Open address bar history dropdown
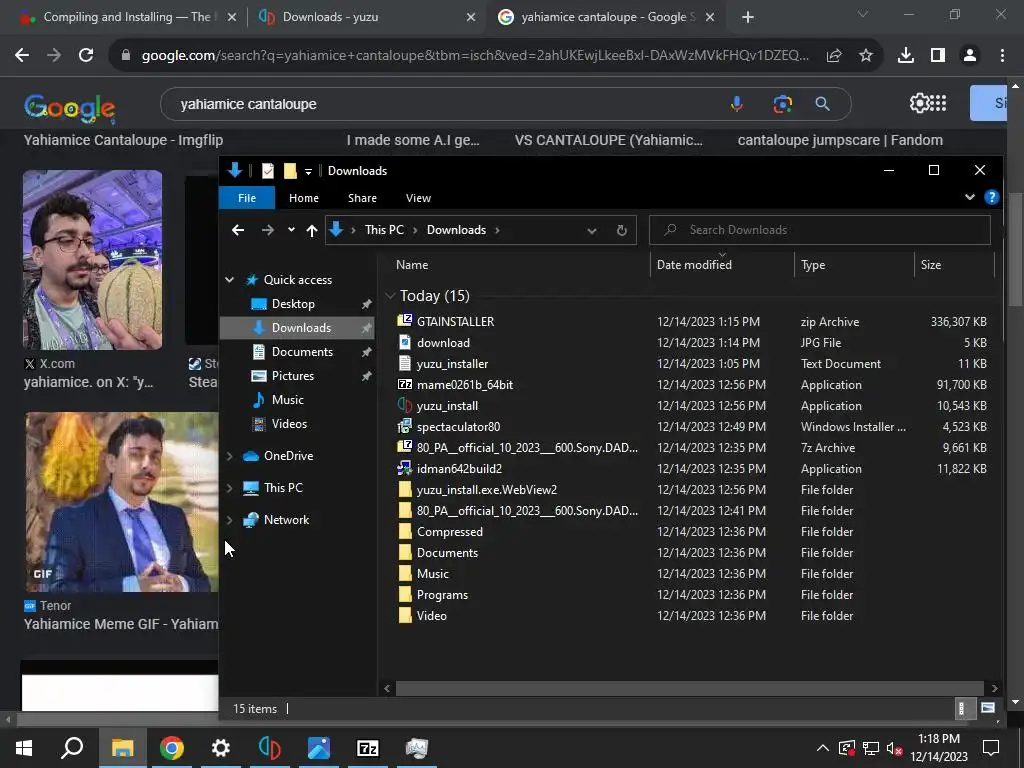Viewport: 1024px width, 768px height. pyautogui.click(x=592, y=231)
